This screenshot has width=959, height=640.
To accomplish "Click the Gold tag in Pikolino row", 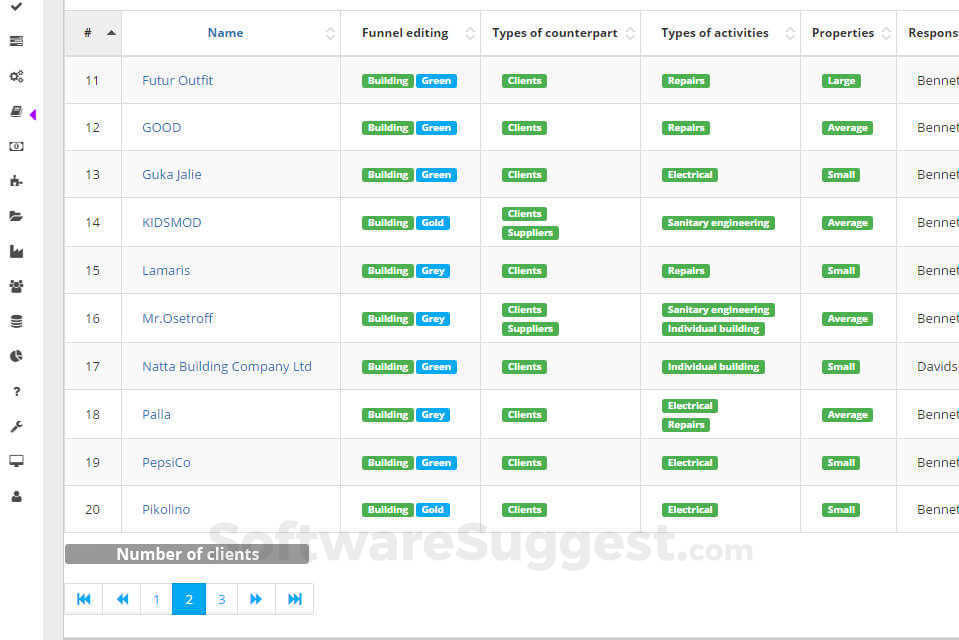I will pyautogui.click(x=433, y=510).
